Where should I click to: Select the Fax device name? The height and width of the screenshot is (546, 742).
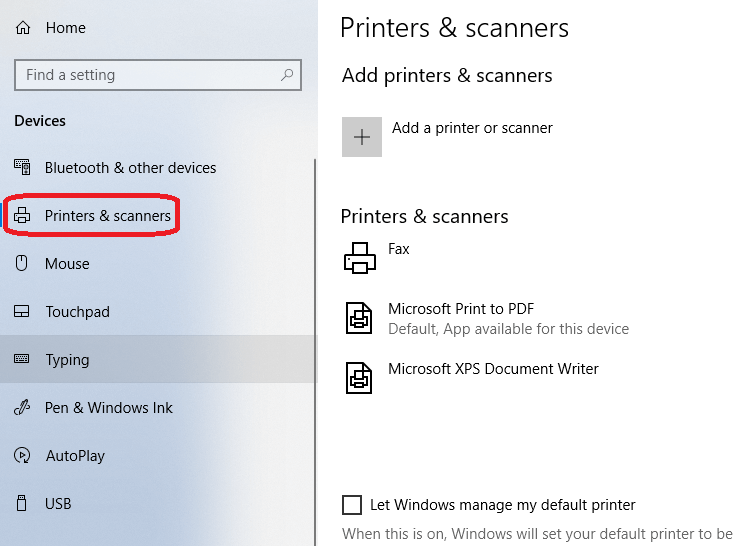tap(399, 249)
